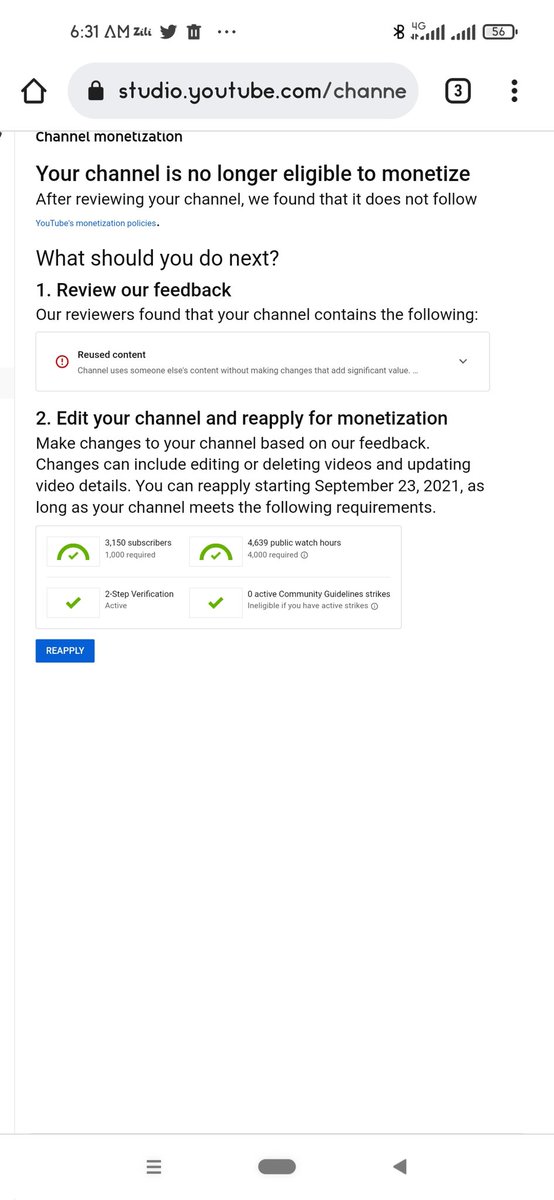Tap the '1. Review our feedback' heading
The height and width of the screenshot is (1200, 554).
[x=134, y=290]
